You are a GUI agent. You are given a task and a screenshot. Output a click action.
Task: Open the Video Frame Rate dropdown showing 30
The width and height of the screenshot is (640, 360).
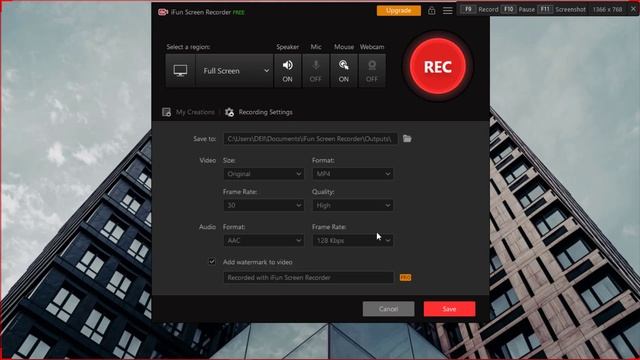point(263,205)
